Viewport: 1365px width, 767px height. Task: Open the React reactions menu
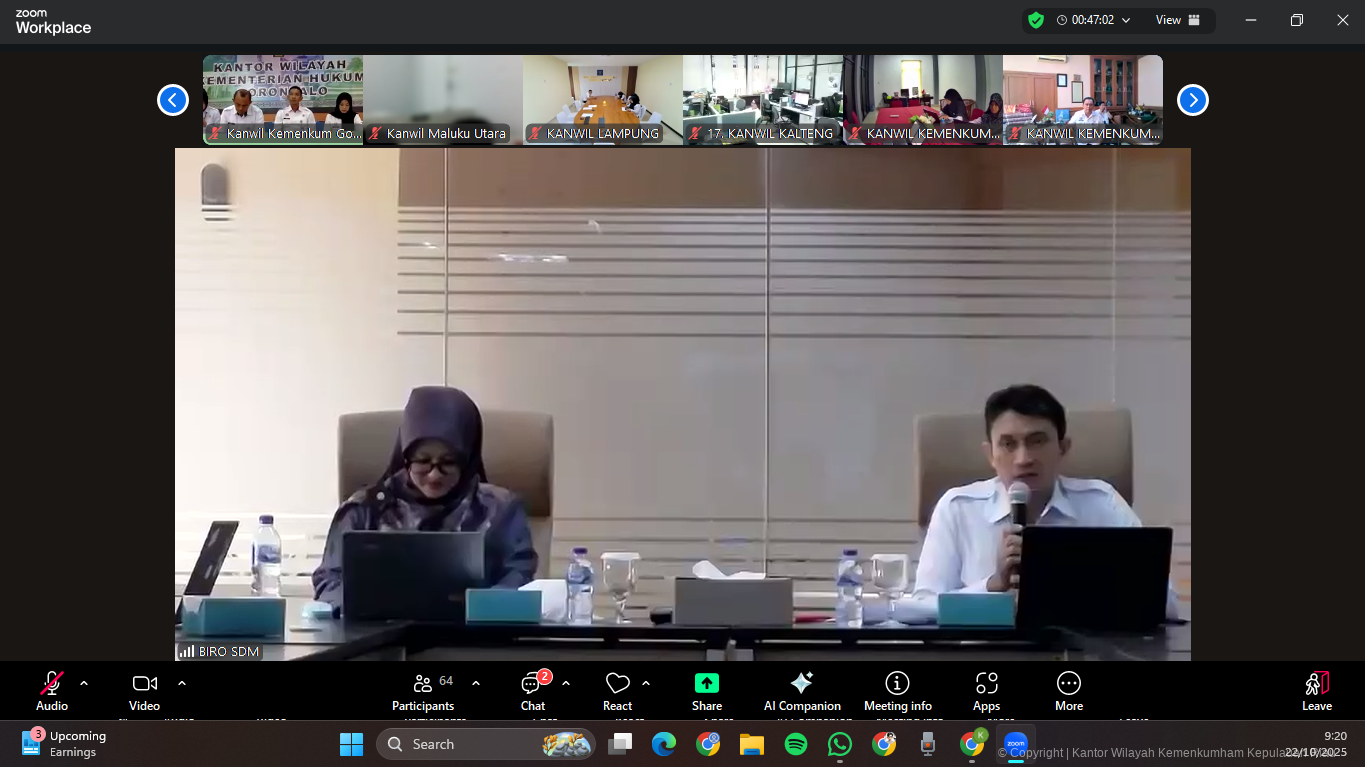click(x=617, y=690)
